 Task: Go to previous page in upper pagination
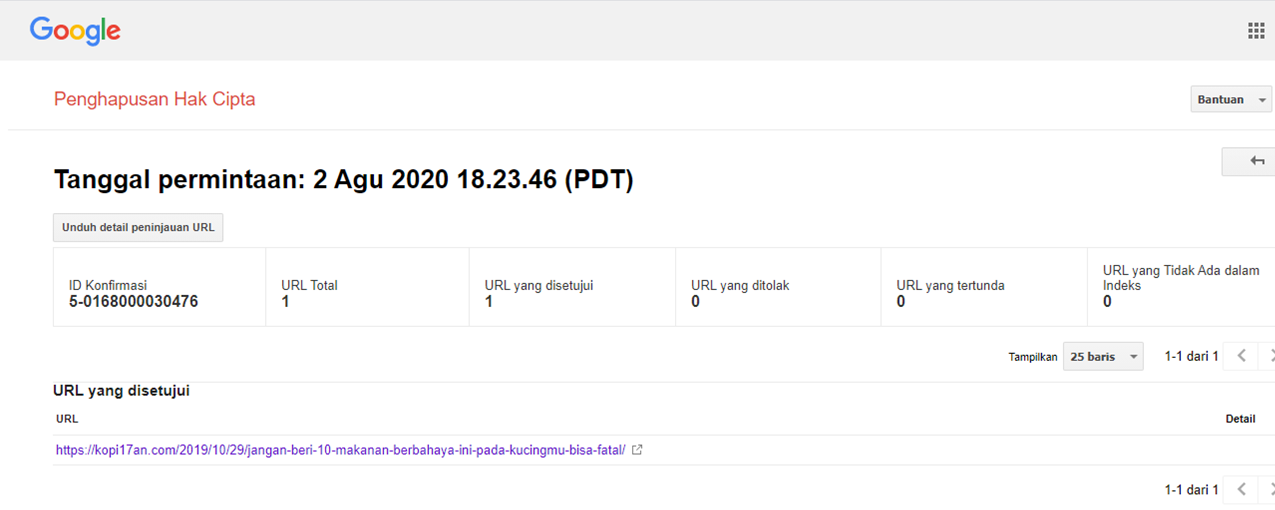click(x=1241, y=356)
